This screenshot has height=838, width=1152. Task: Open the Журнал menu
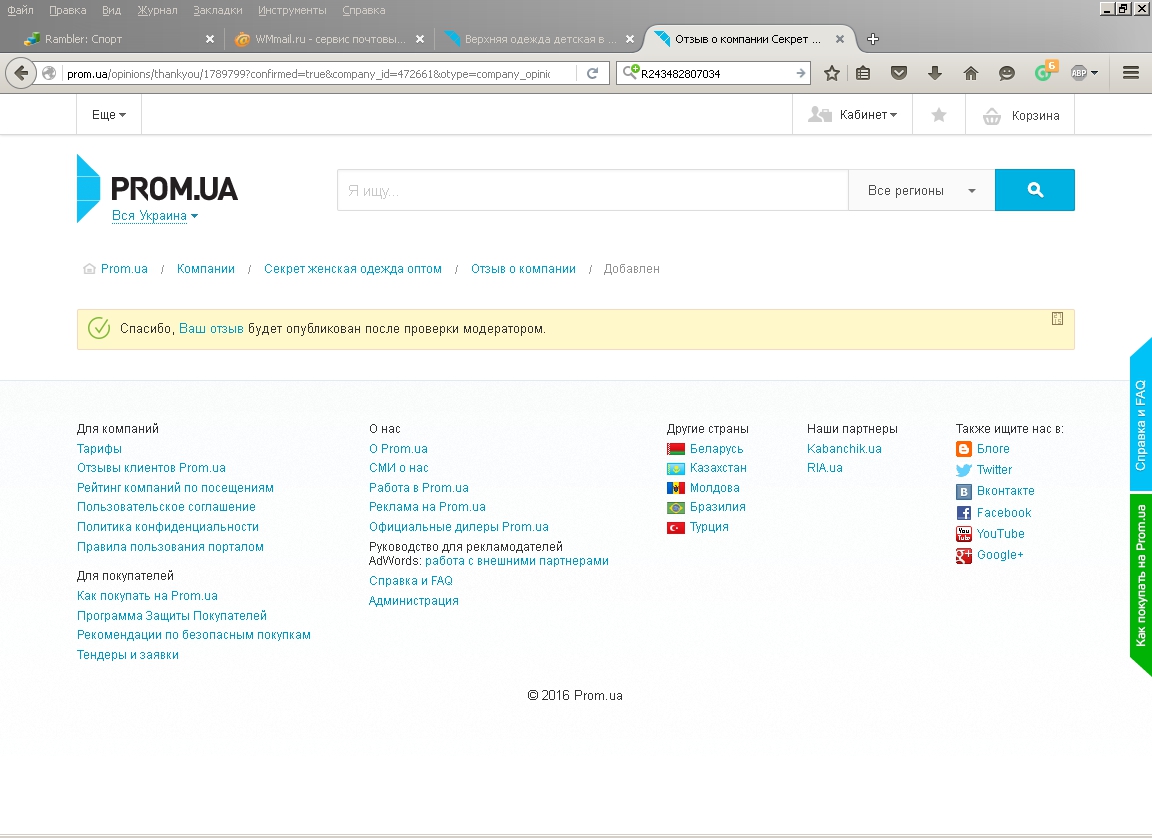pos(157,10)
